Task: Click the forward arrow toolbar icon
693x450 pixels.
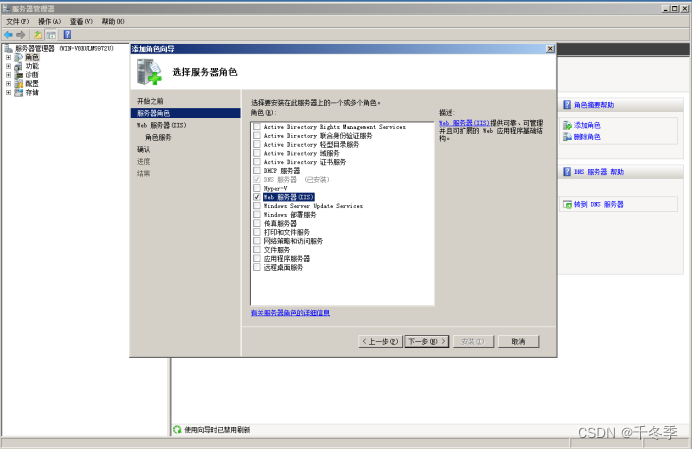Action: [x=20, y=34]
